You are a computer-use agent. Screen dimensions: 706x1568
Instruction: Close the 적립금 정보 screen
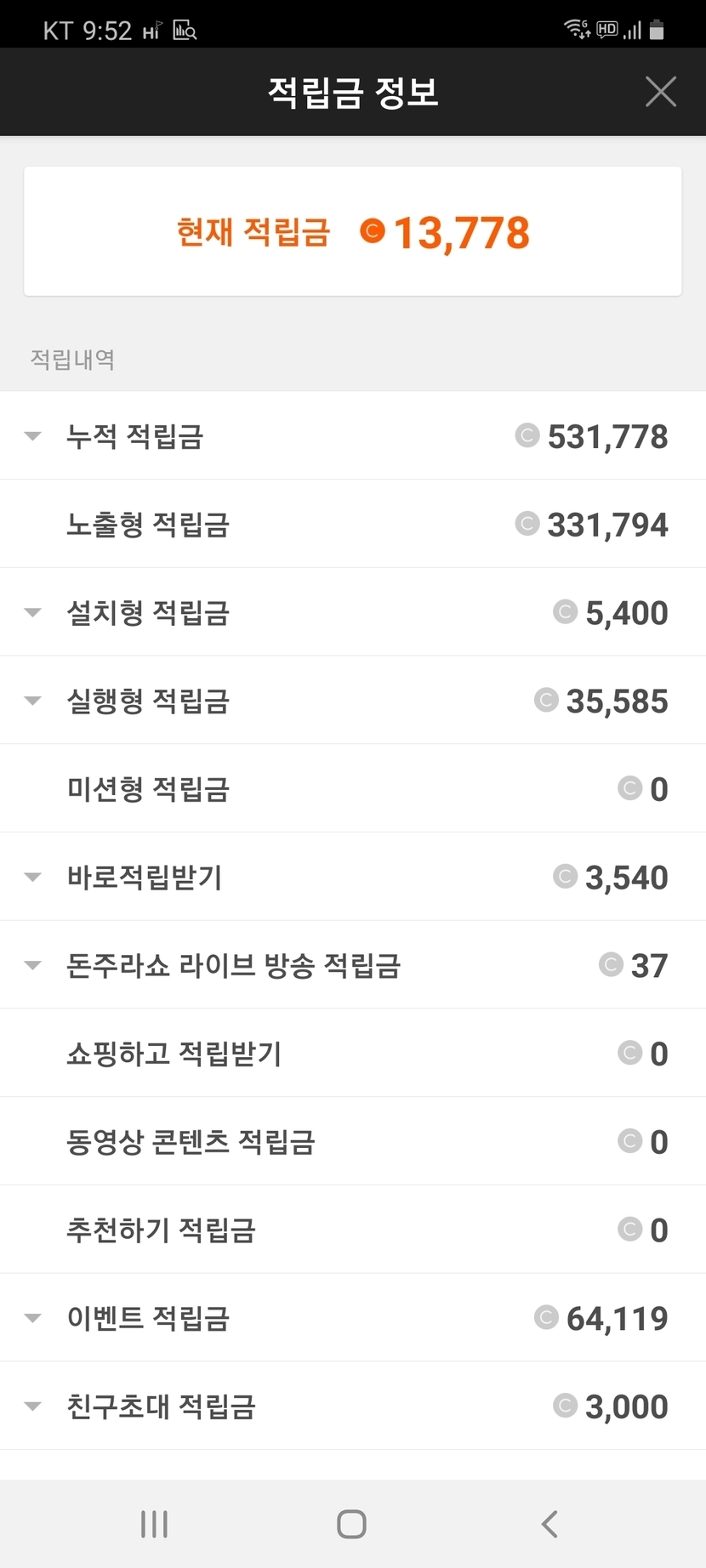pos(660,92)
